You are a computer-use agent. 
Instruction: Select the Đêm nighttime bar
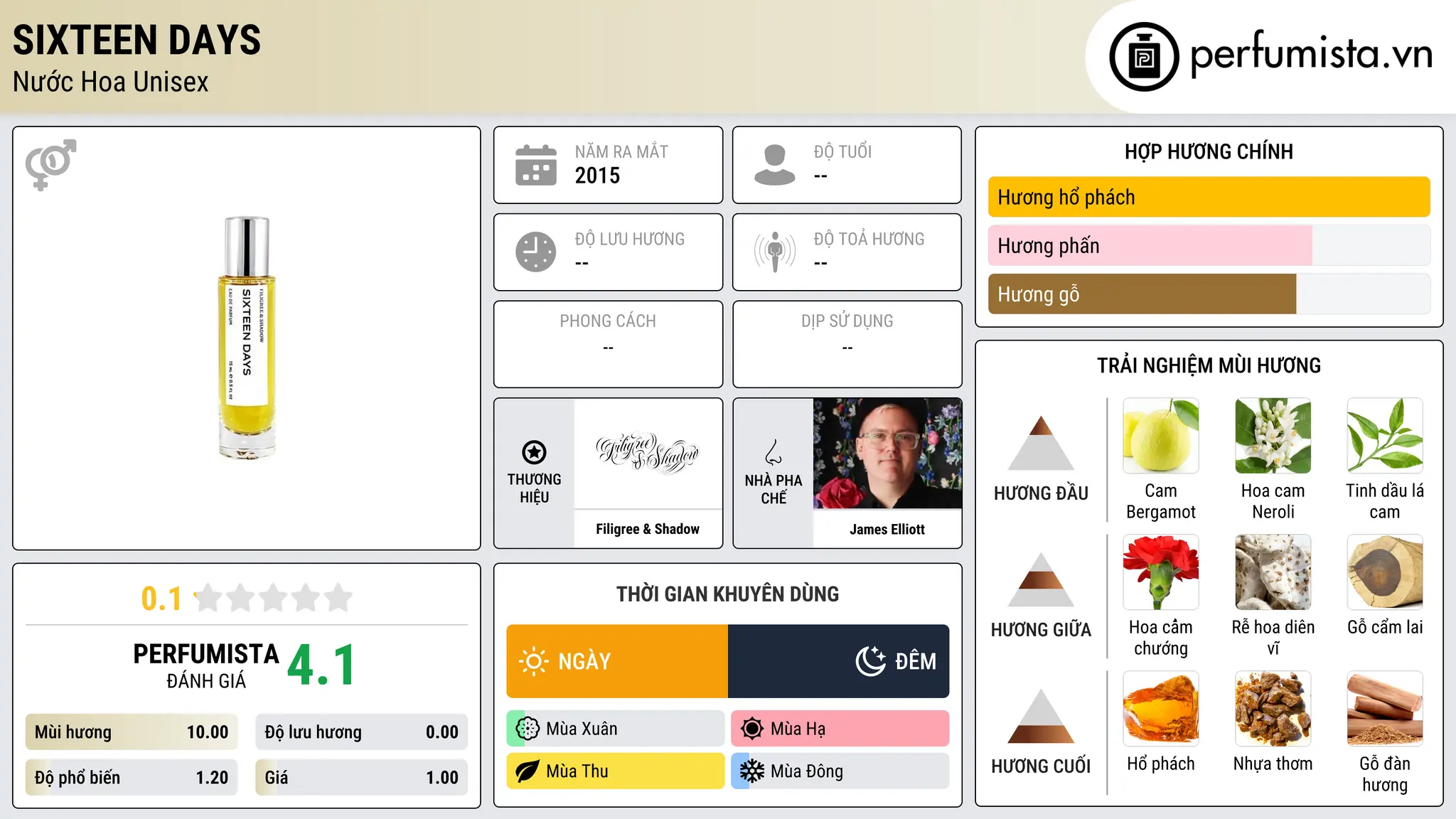click(839, 661)
